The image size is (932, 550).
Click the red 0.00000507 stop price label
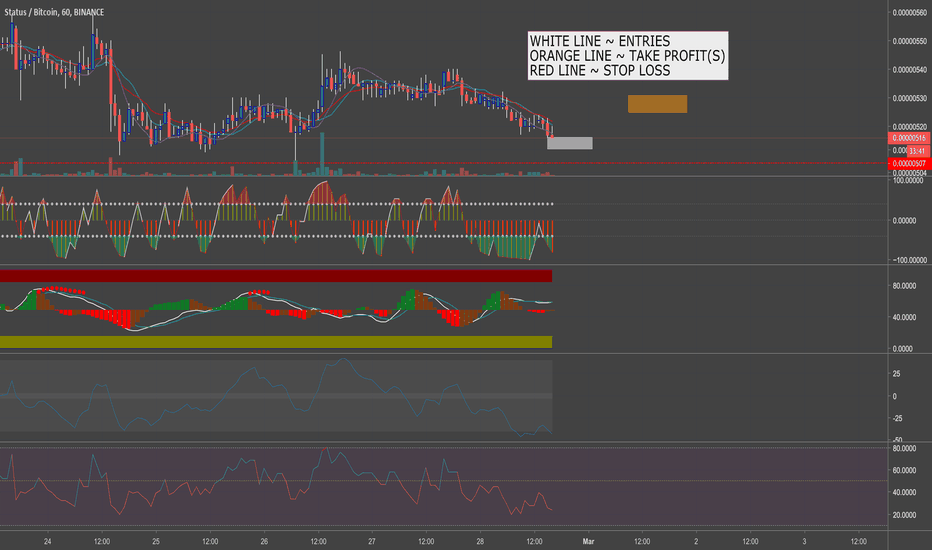point(909,164)
